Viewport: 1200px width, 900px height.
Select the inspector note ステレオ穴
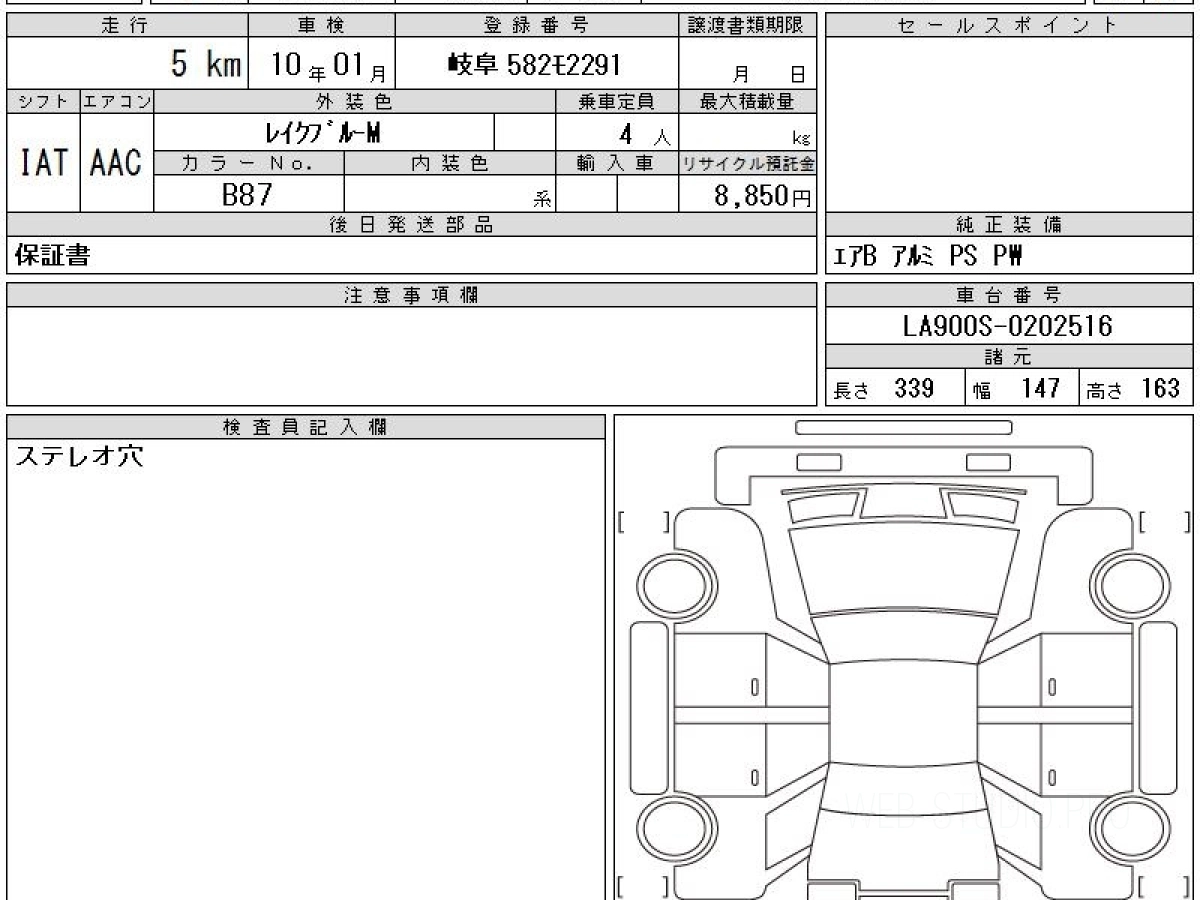pos(80,457)
